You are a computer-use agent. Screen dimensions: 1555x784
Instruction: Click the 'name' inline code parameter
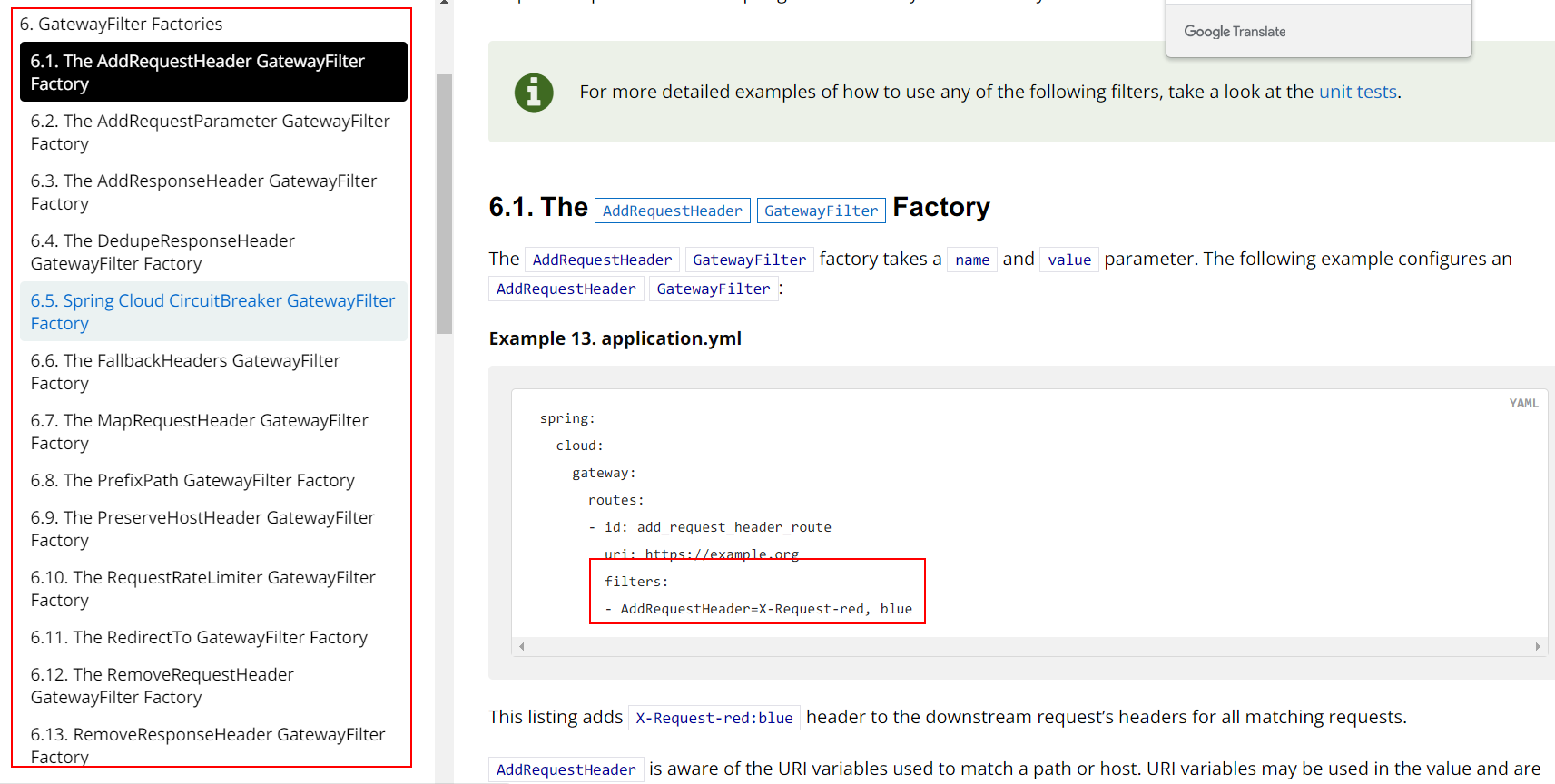[x=972, y=260]
